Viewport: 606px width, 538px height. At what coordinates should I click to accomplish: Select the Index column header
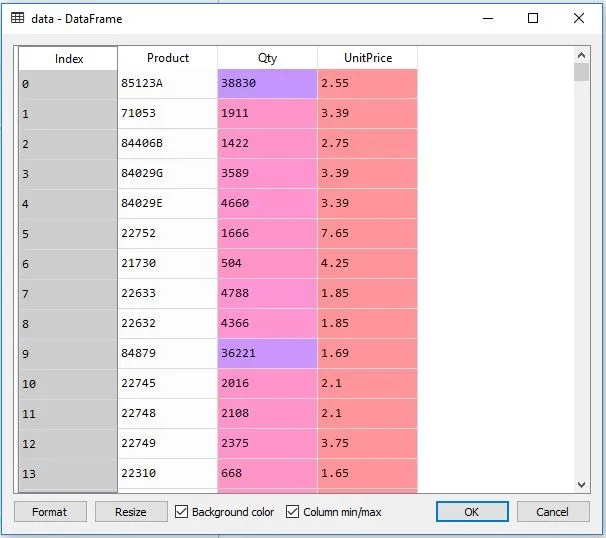pyautogui.click(x=68, y=58)
